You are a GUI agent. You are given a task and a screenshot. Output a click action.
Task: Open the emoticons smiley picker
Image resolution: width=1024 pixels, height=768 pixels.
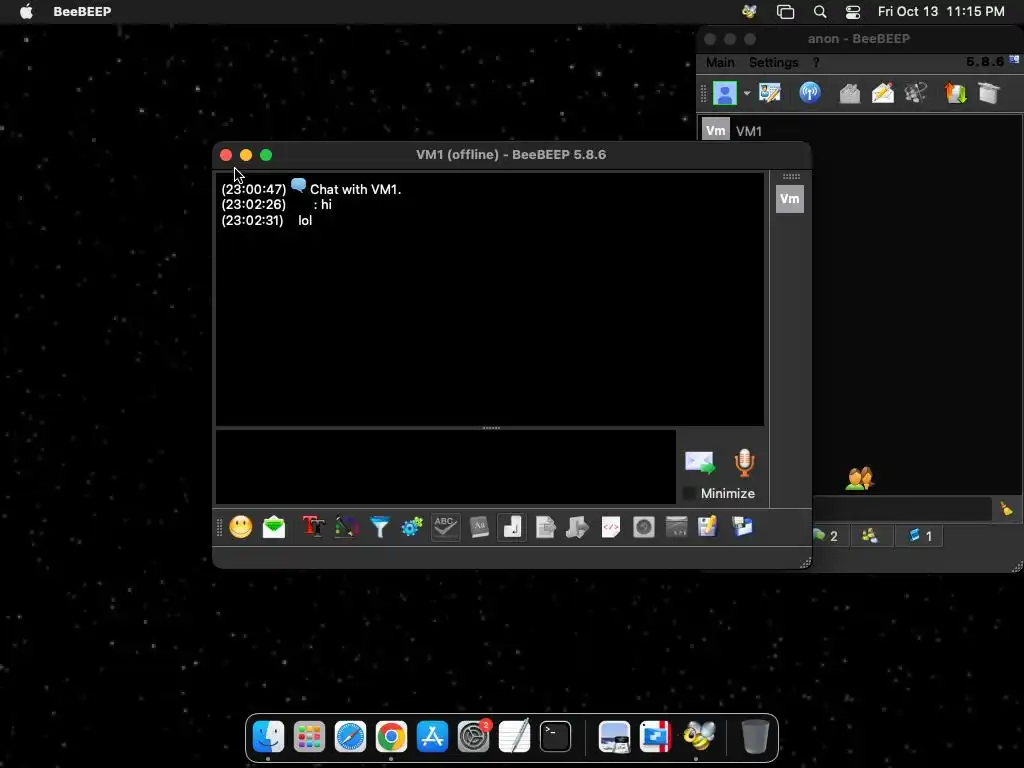[x=241, y=526]
